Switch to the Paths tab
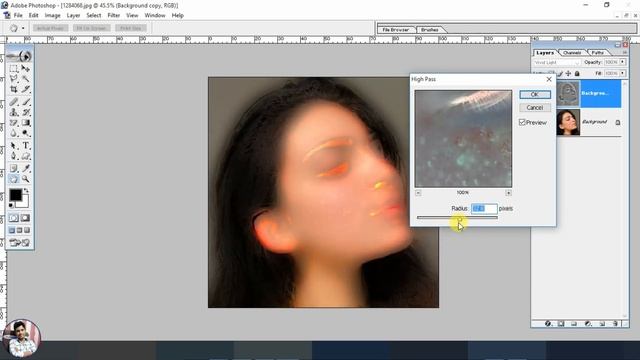The height and width of the screenshot is (360, 640). pos(598,53)
